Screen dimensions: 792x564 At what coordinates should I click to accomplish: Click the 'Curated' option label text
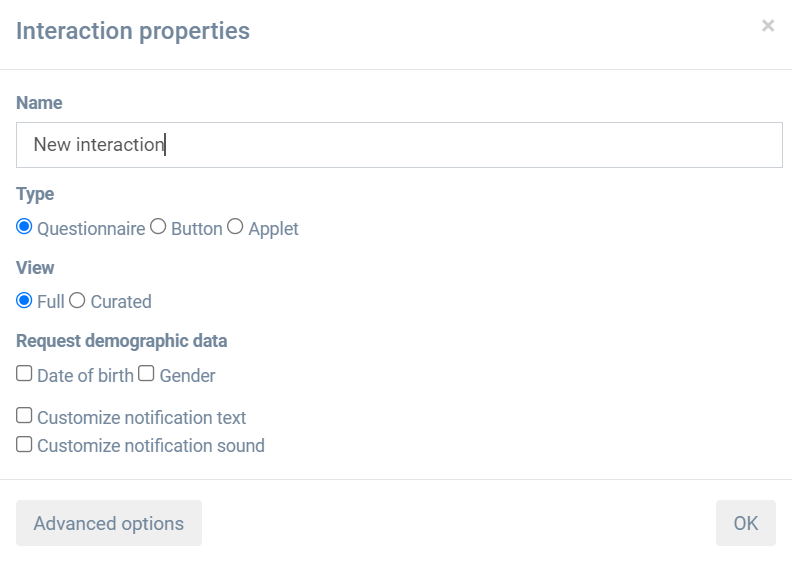tap(121, 302)
